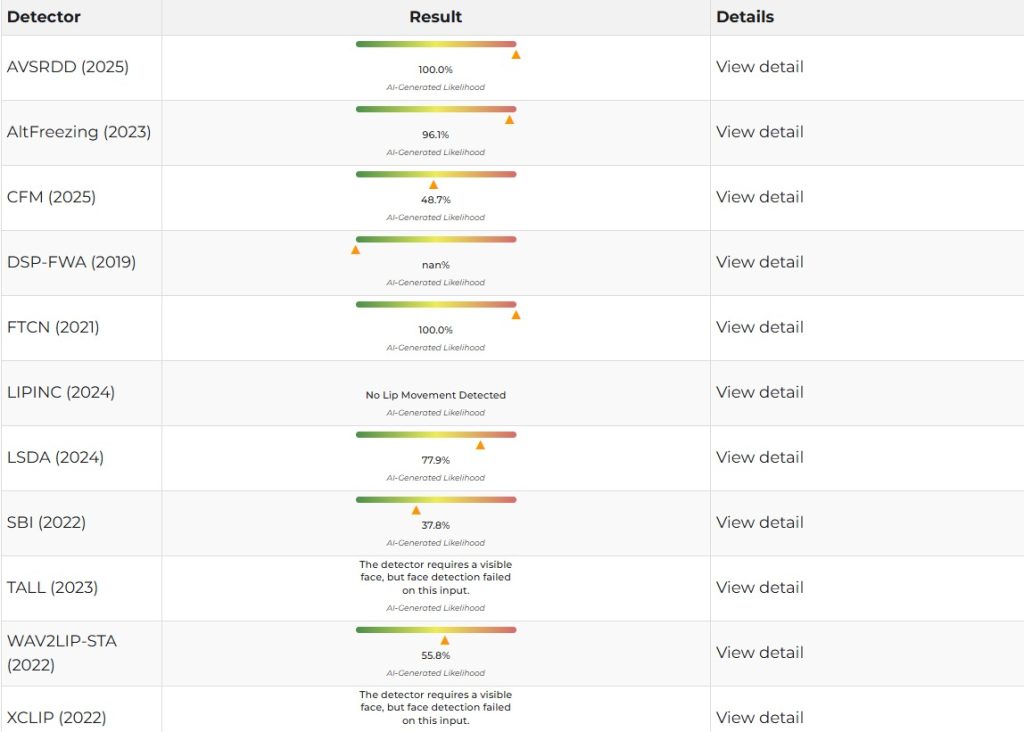View detail for XCLIP (2022)
This screenshot has height=732, width=1024.
tap(760, 717)
